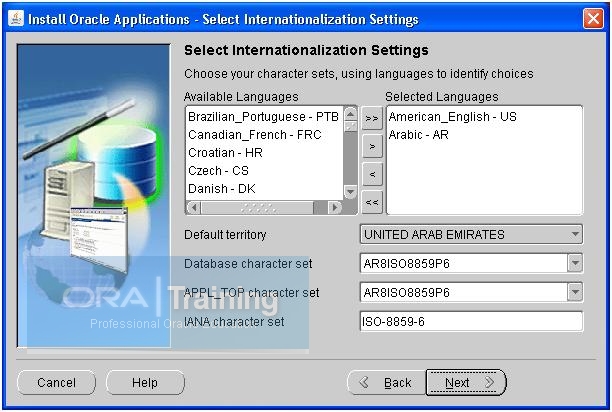The width and height of the screenshot is (612, 412).
Task: Click the horizontal scroll left arrow
Action: 194,207
